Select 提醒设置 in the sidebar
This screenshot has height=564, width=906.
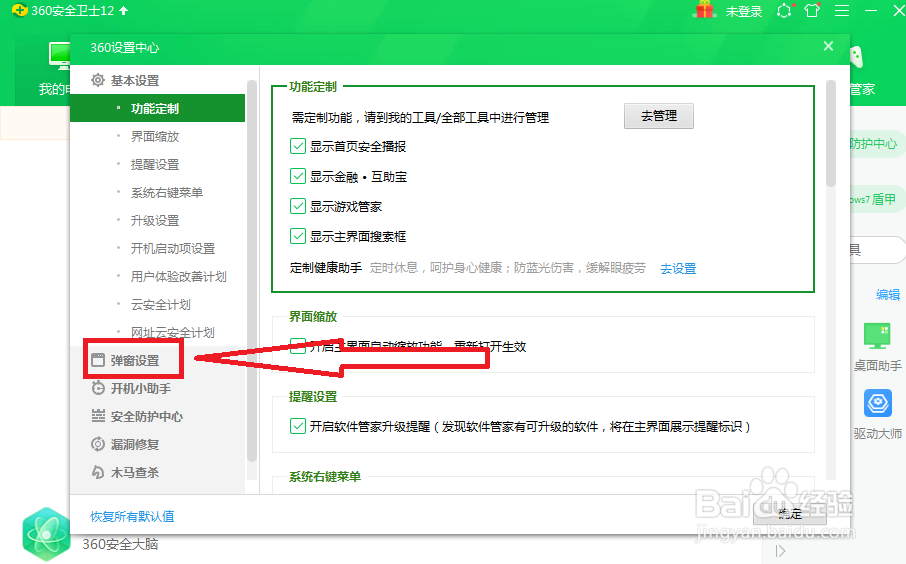coord(157,165)
